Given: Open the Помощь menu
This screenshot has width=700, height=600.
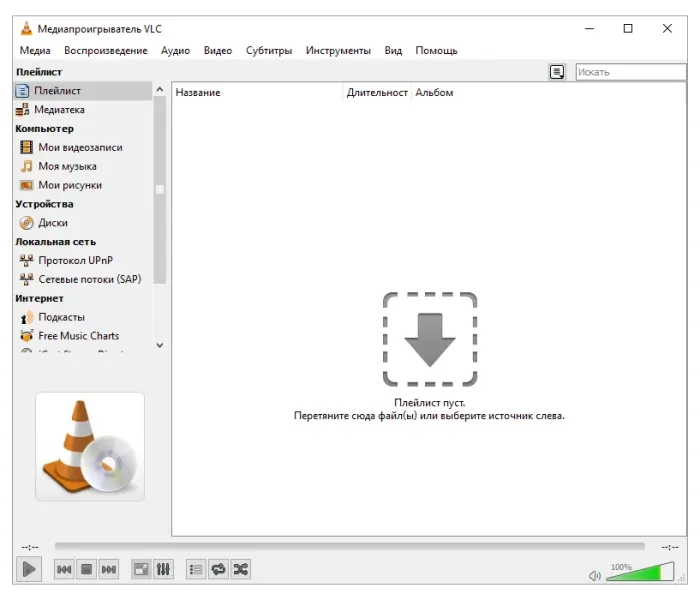Looking at the screenshot, I should tap(436, 50).
